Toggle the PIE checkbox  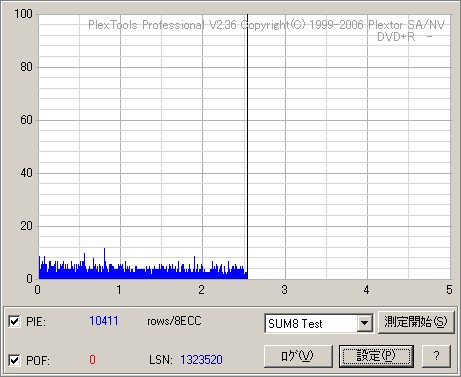(x=14, y=322)
